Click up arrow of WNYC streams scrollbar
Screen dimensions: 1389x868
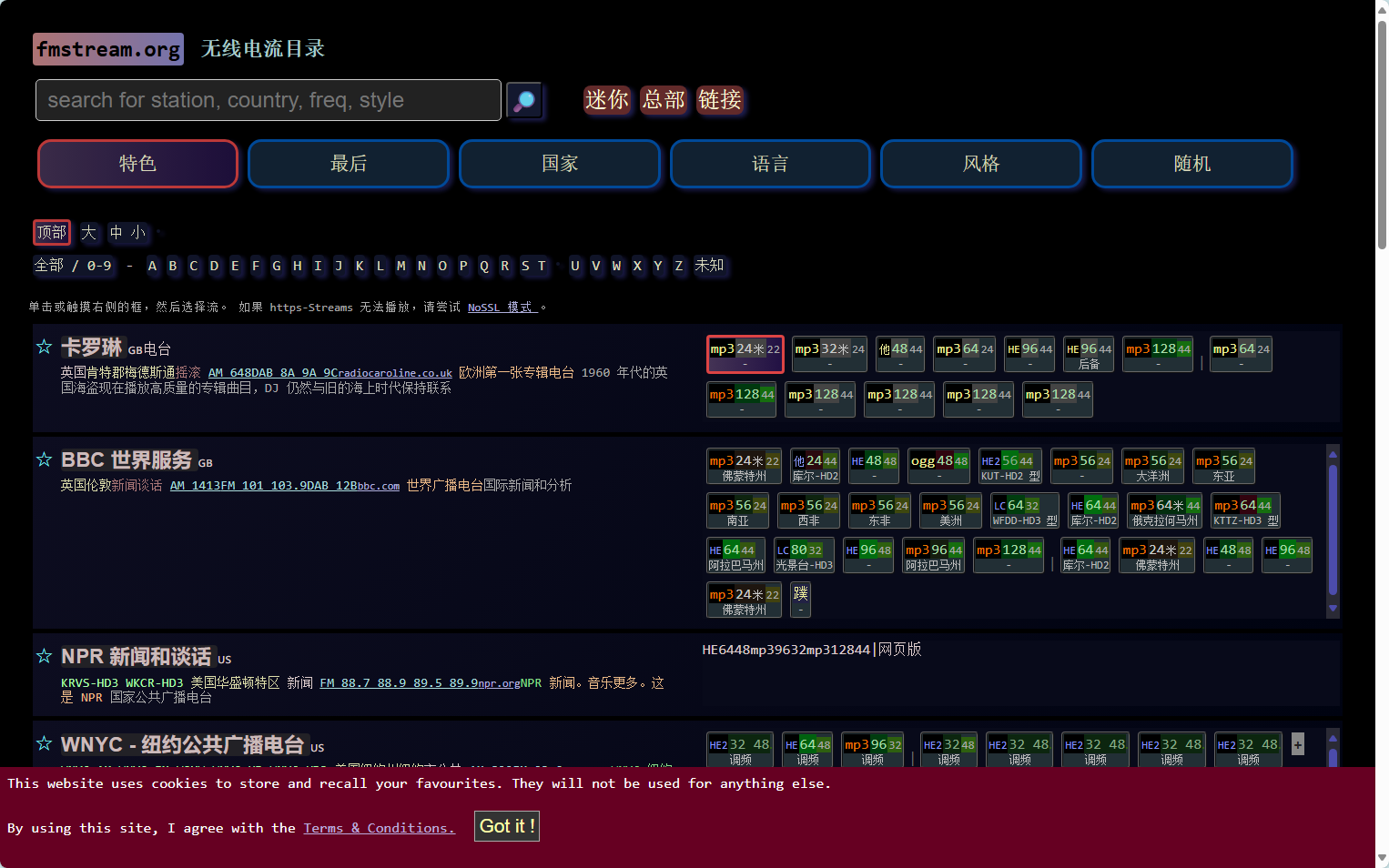pyautogui.click(x=1333, y=737)
